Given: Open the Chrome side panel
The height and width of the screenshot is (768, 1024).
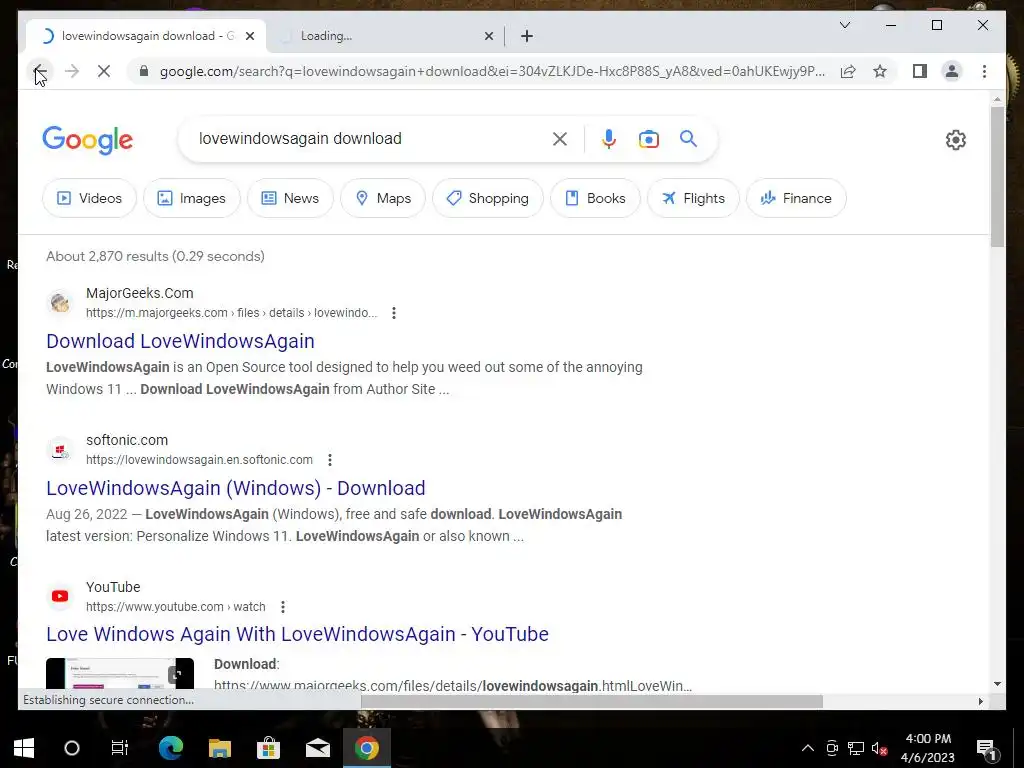Looking at the screenshot, I should tap(920, 71).
